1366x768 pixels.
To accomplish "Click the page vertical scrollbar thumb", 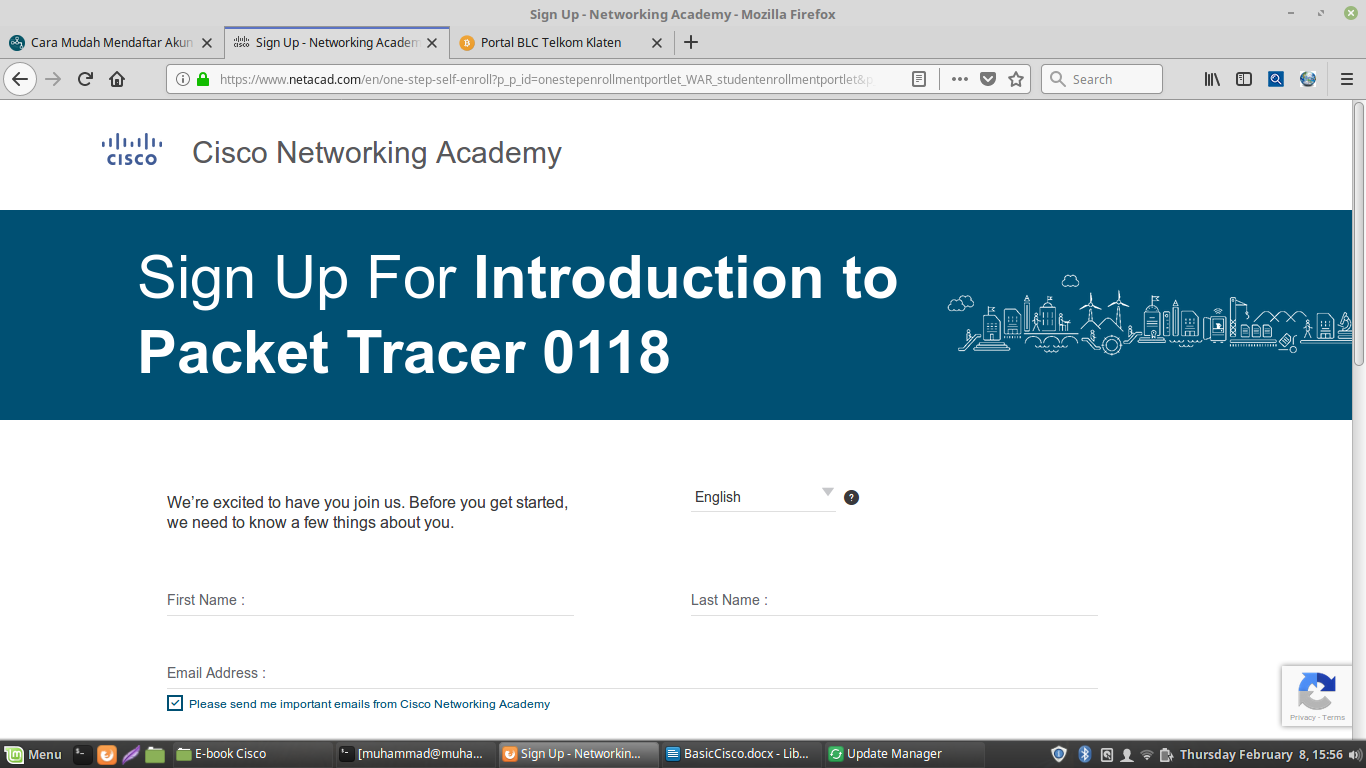I will pyautogui.click(x=1359, y=233).
